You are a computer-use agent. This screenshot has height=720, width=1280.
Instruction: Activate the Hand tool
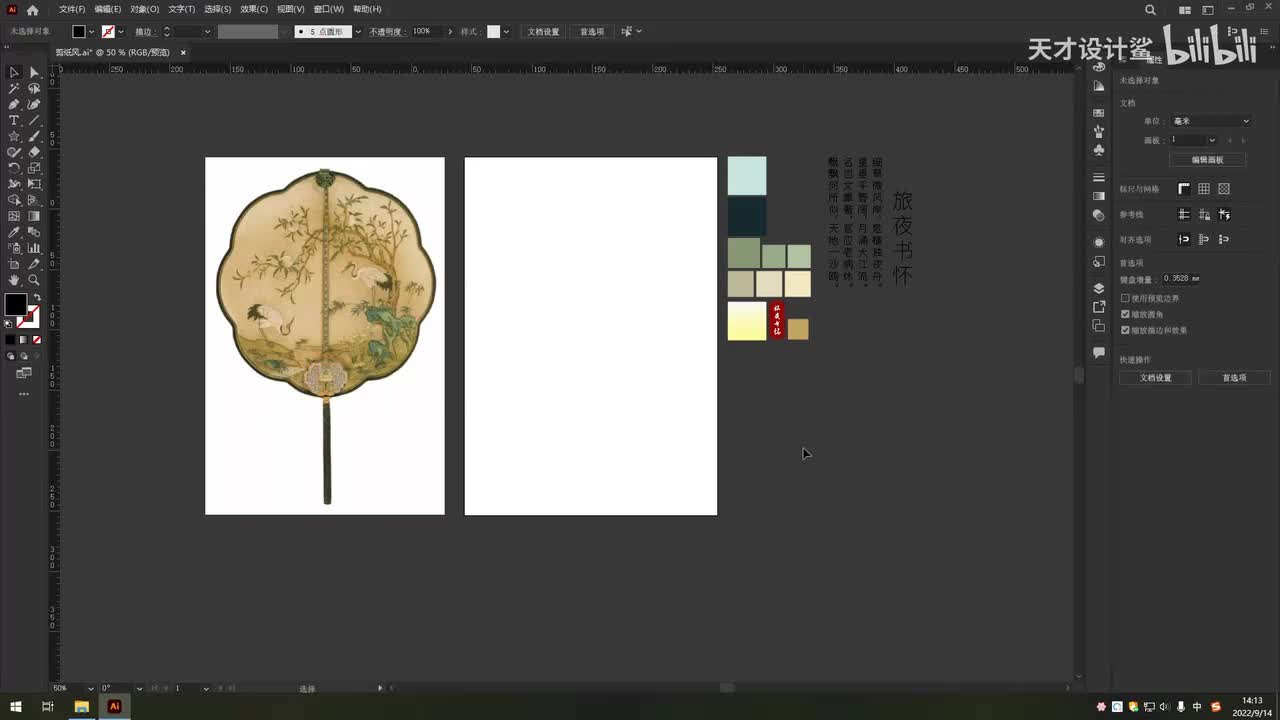point(14,280)
